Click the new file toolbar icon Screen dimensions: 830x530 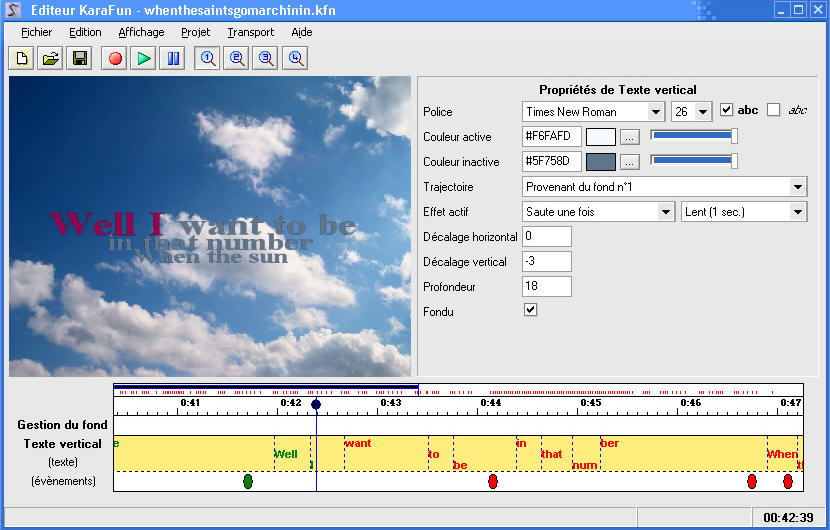(21, 59)
